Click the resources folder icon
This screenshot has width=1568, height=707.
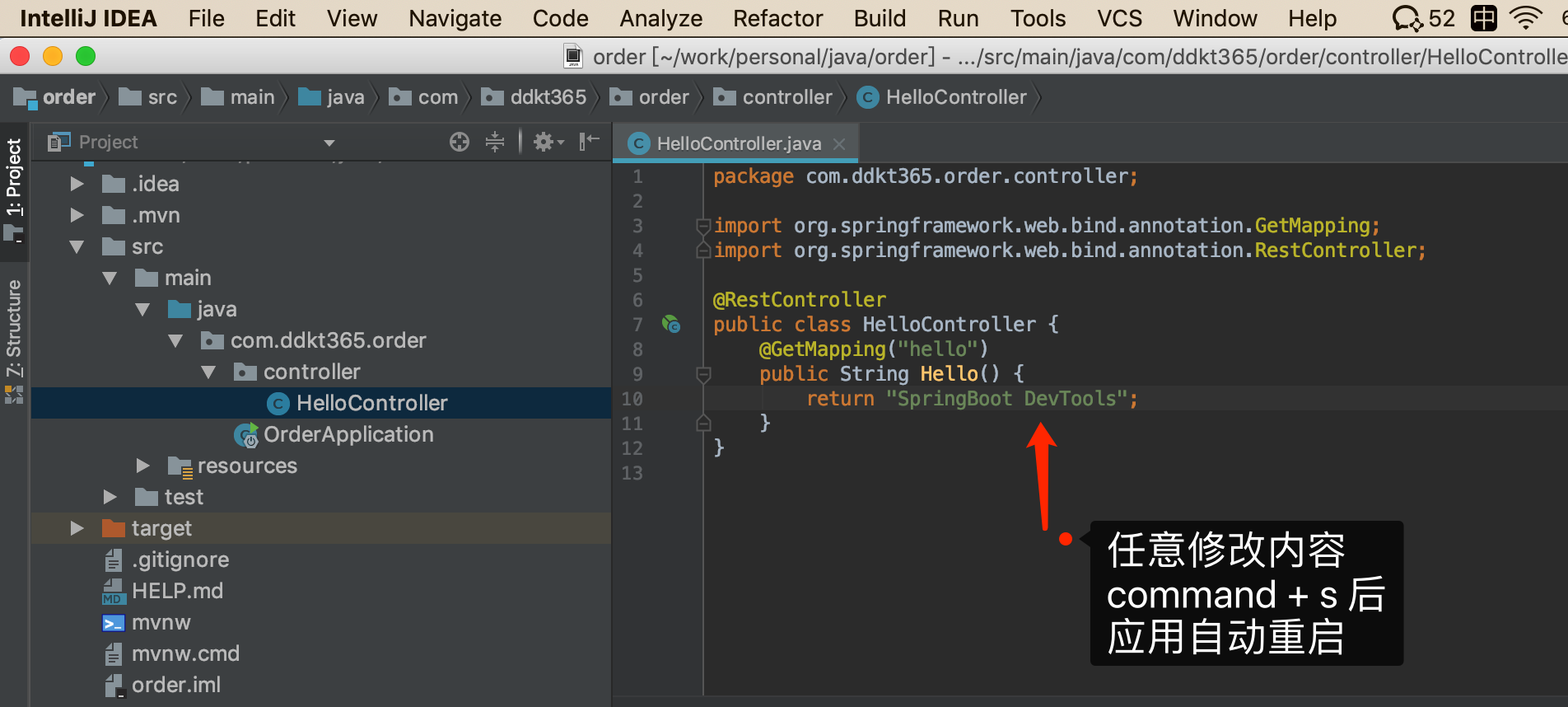tap(180, 466)
